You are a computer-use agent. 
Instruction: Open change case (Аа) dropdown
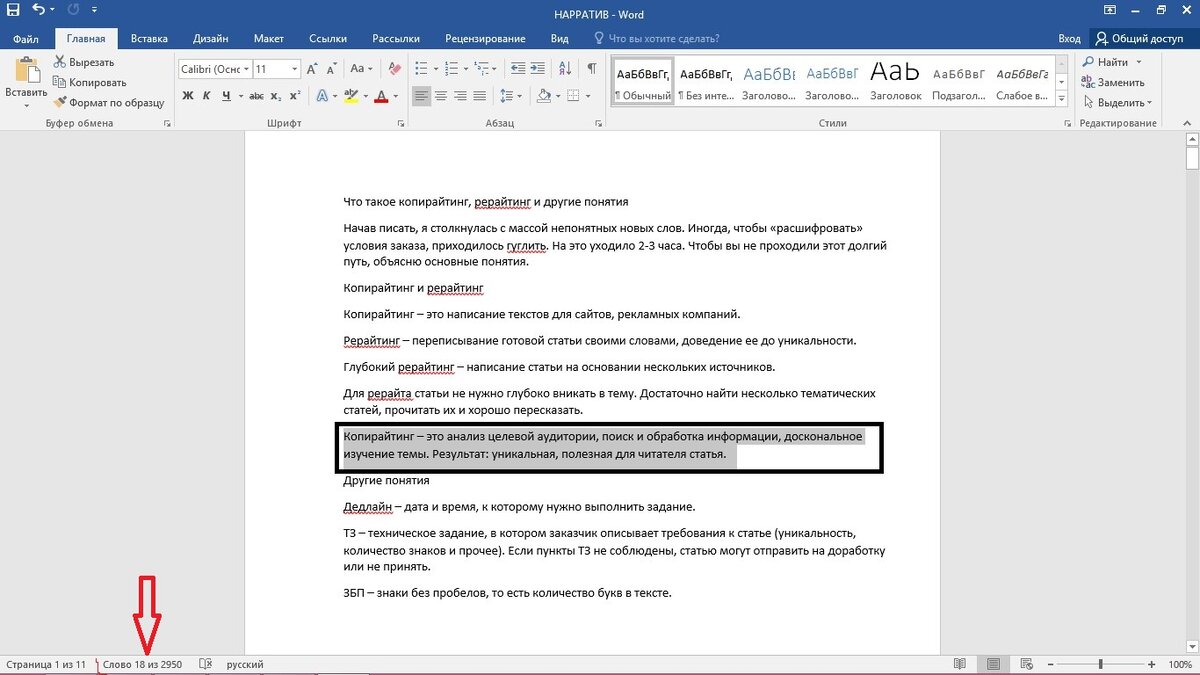coord(360,69)
